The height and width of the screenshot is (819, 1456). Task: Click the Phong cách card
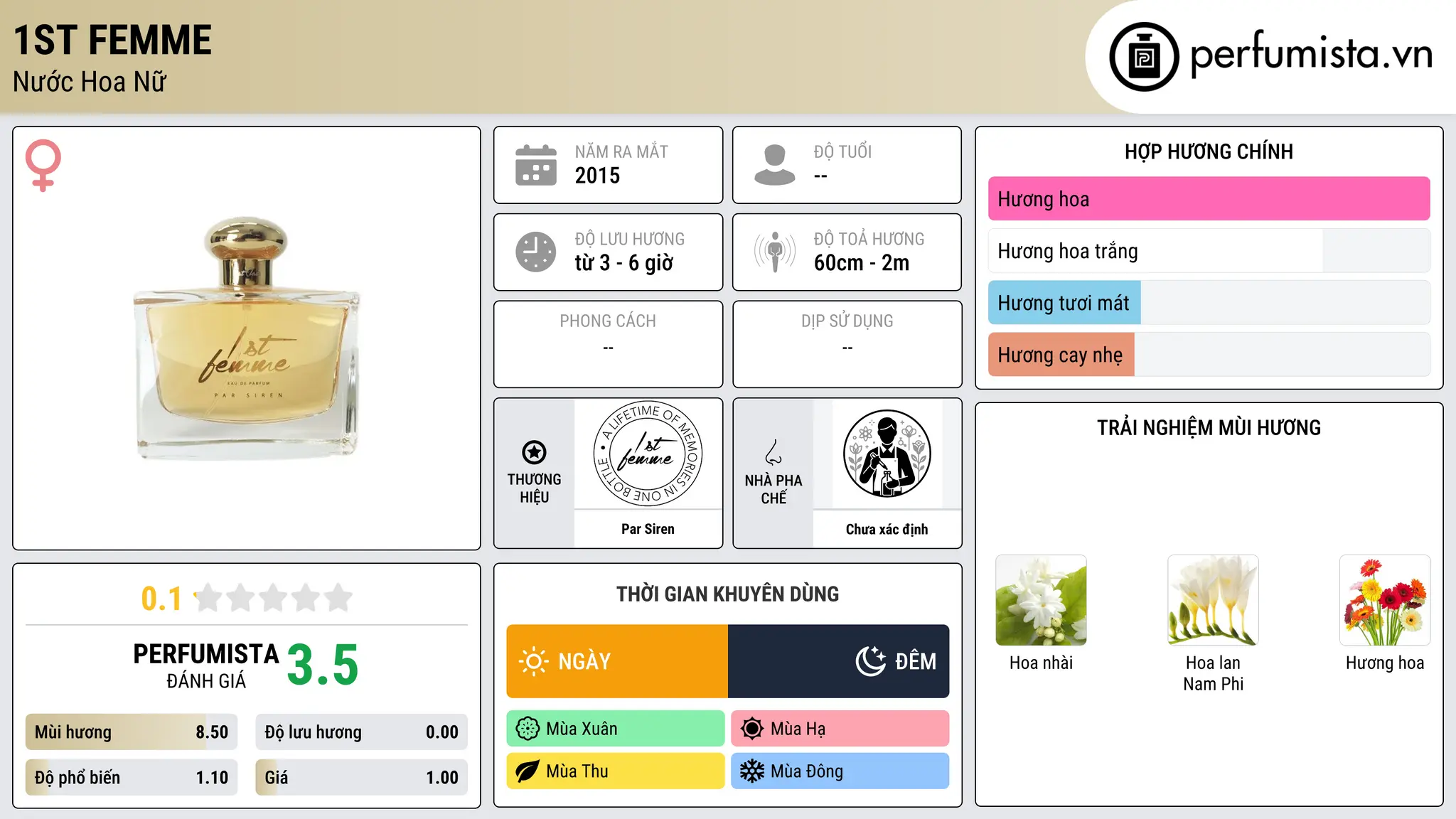point(609,344)
